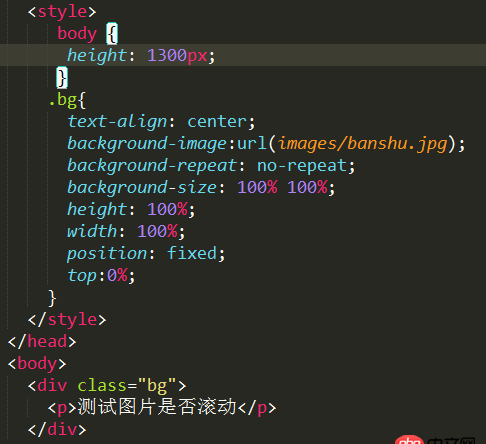
Task: Select the body selector in CSS
Action: click(x=77, y=33)
